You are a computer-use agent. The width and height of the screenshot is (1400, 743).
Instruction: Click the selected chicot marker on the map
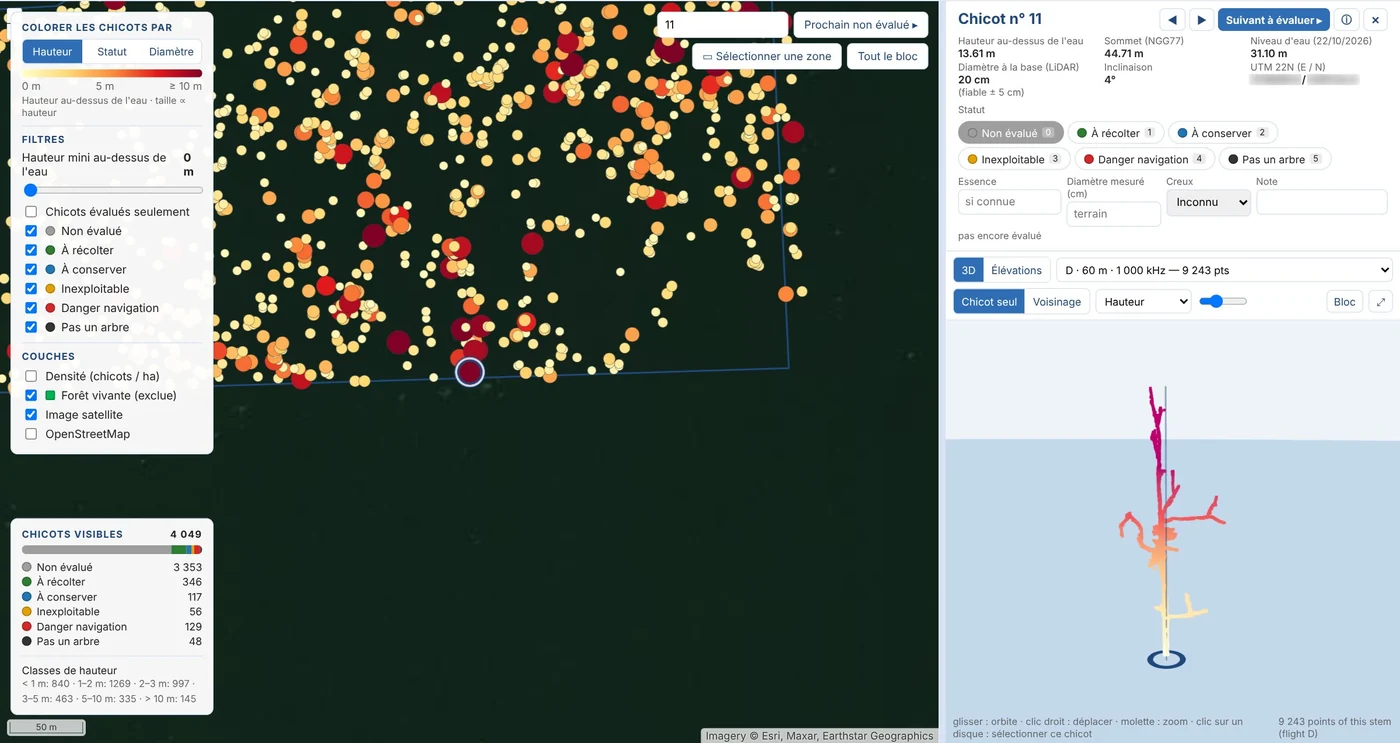pos(469,372)
